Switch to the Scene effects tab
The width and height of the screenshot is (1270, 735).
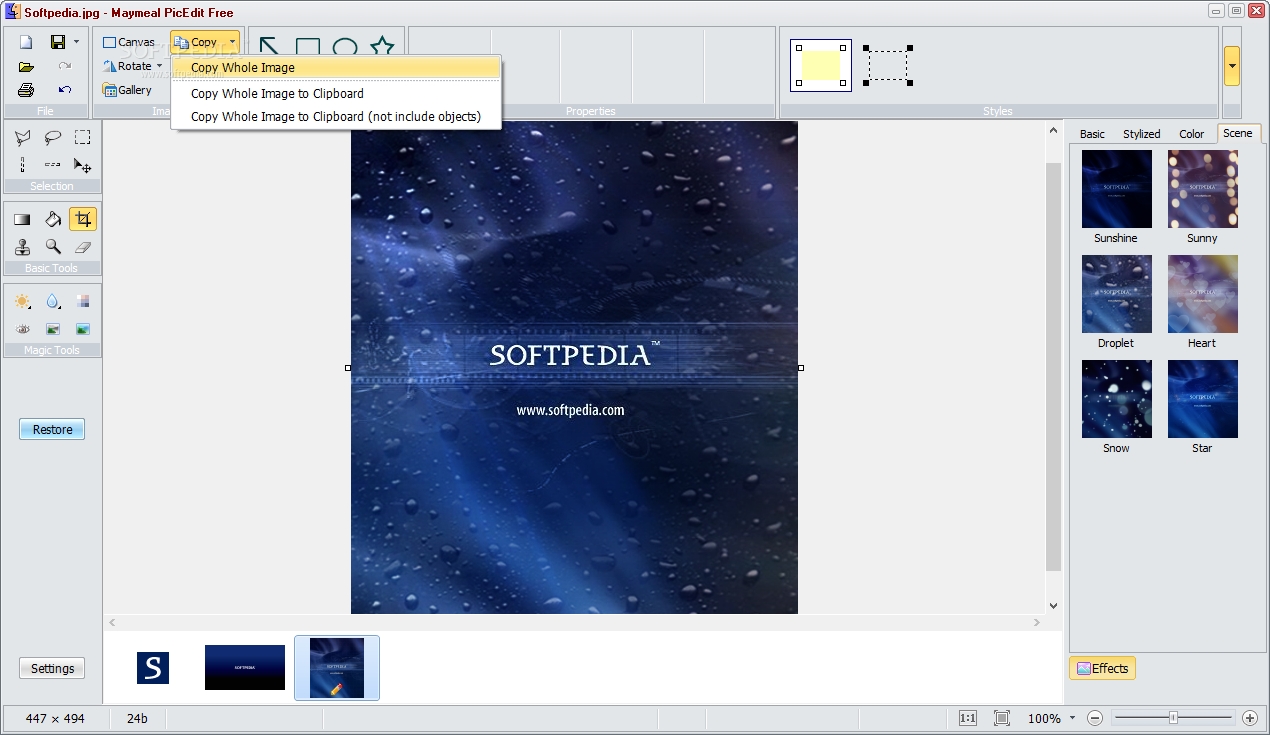[1237, 133]
